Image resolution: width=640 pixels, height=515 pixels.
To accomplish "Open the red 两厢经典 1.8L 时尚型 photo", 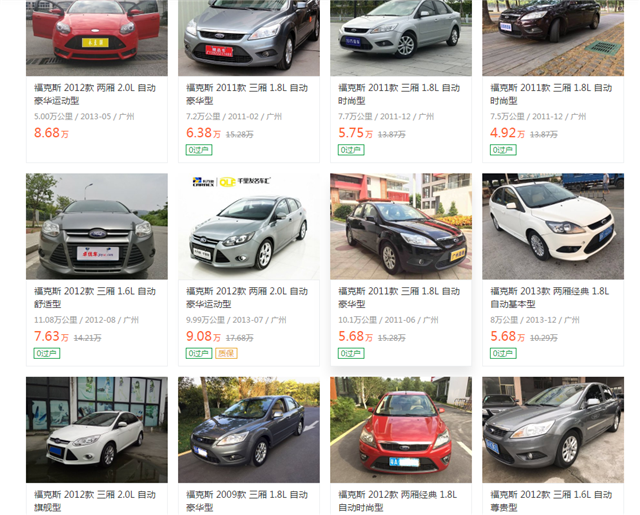I will (401, 430).
